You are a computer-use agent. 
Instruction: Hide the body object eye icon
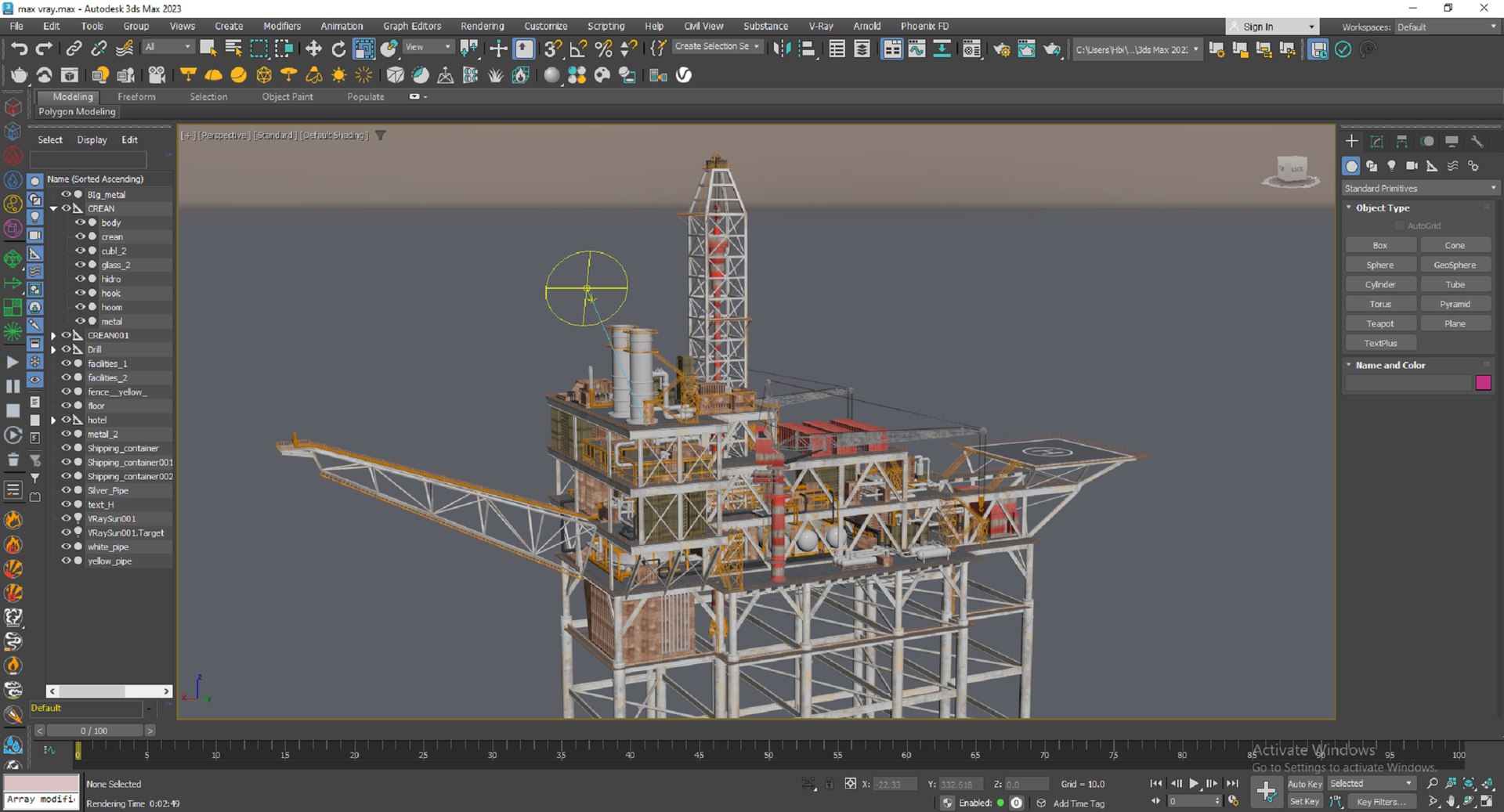(x=79, y=222)
